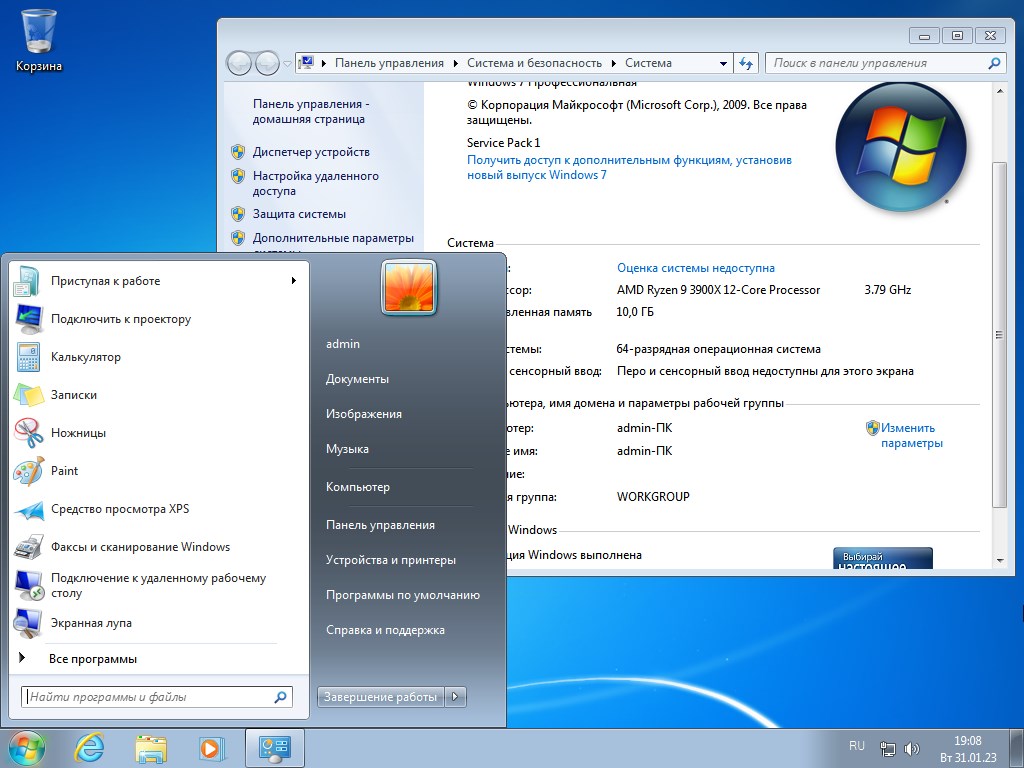
Task: Click the search magnifier in Control Panel
Action: click(x=994, y=63)
